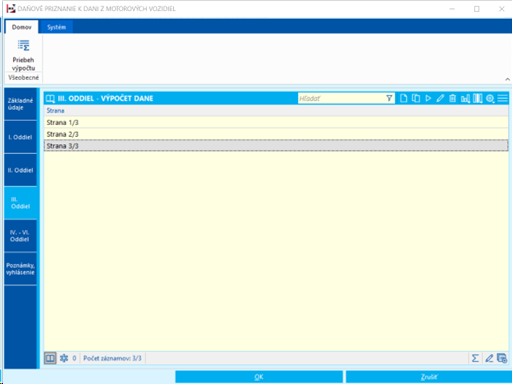The image size is (512, 384).
Task: Click the snowflake marker icon in status bar
Action: point(64,358)
